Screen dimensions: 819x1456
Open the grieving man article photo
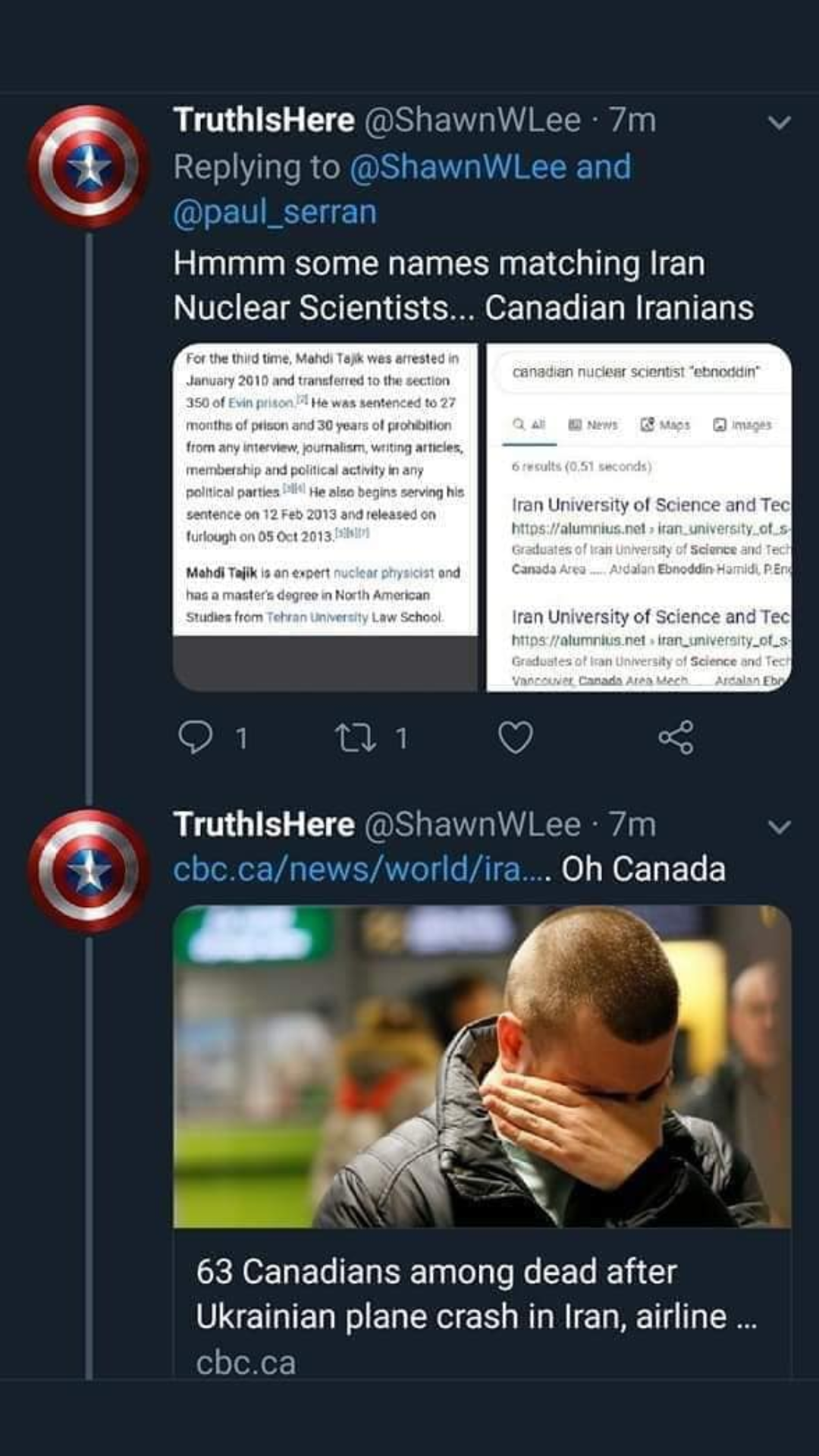(x=482, y=1066)
